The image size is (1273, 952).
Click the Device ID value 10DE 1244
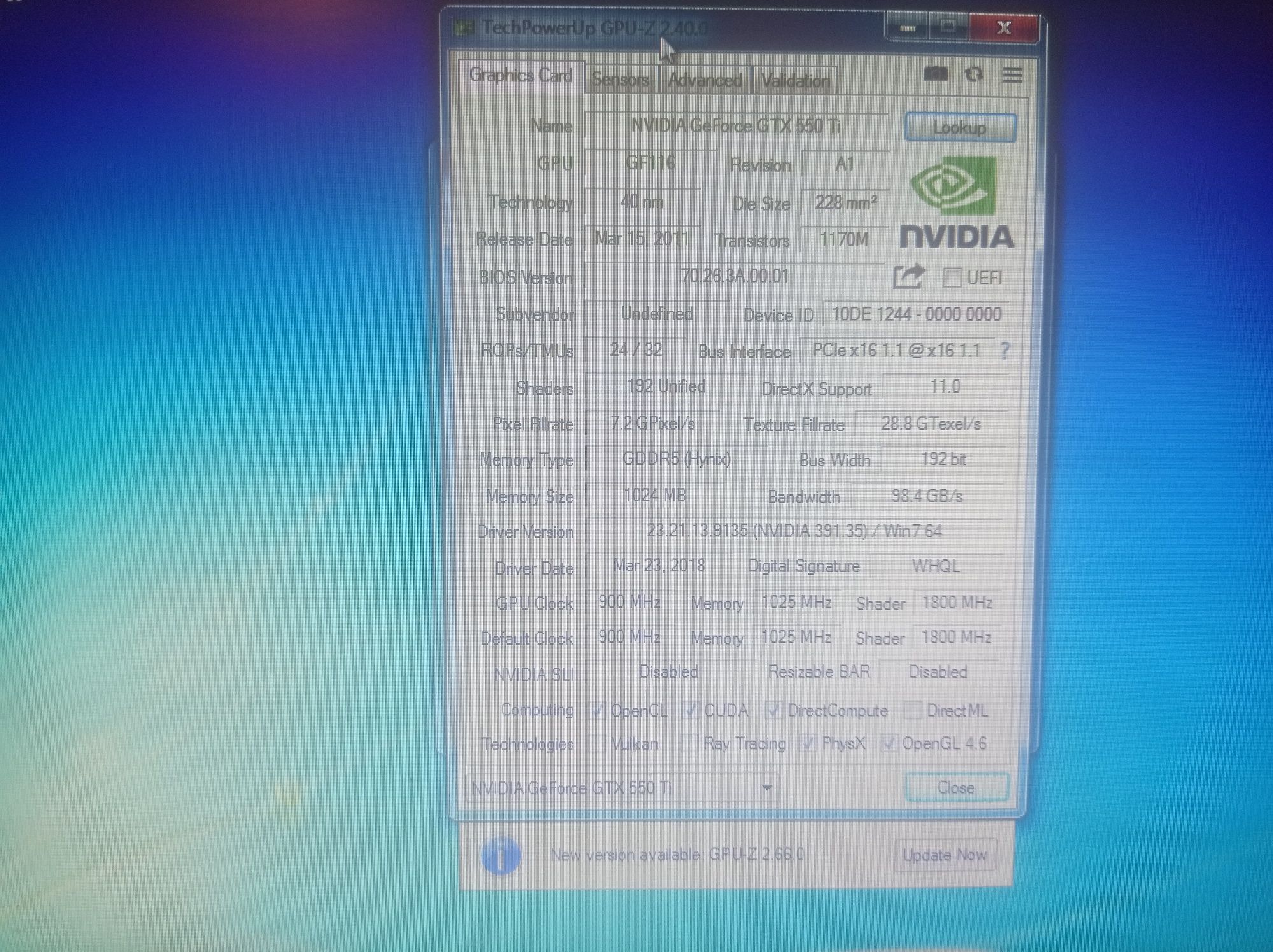pyautogui.click(x=917, y=314)
